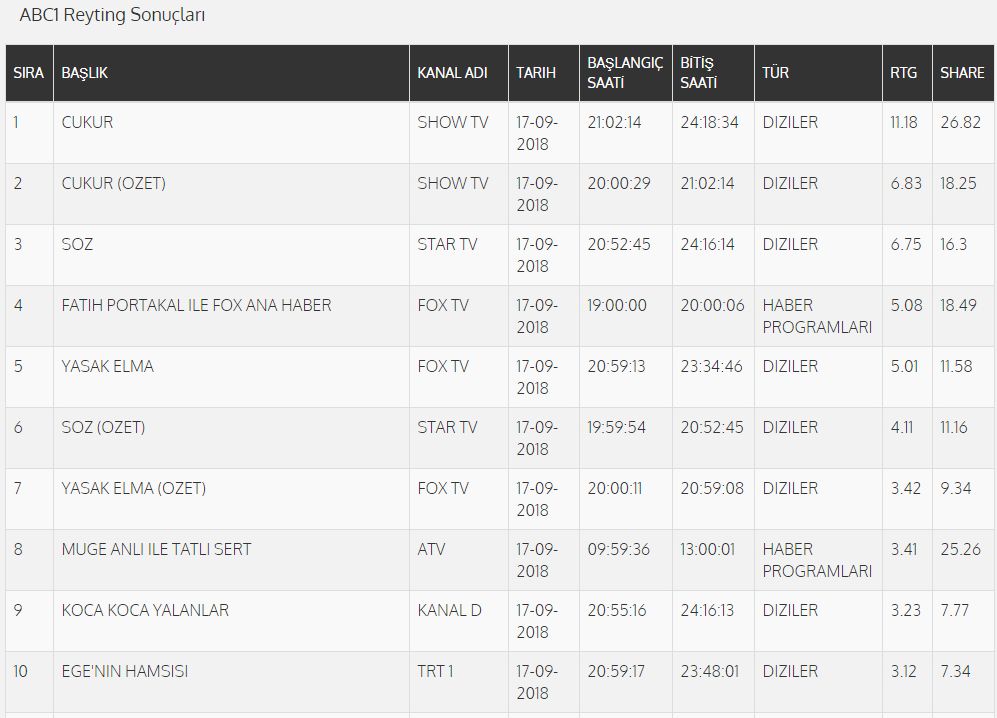Click RTG value 3.42
Viewport: 997px width, 718px height.
click(905, 488)
